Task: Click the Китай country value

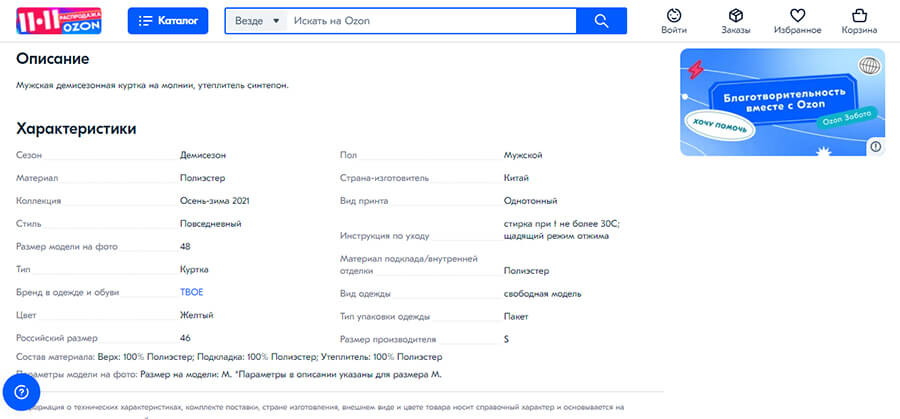Action: [517, 178]
